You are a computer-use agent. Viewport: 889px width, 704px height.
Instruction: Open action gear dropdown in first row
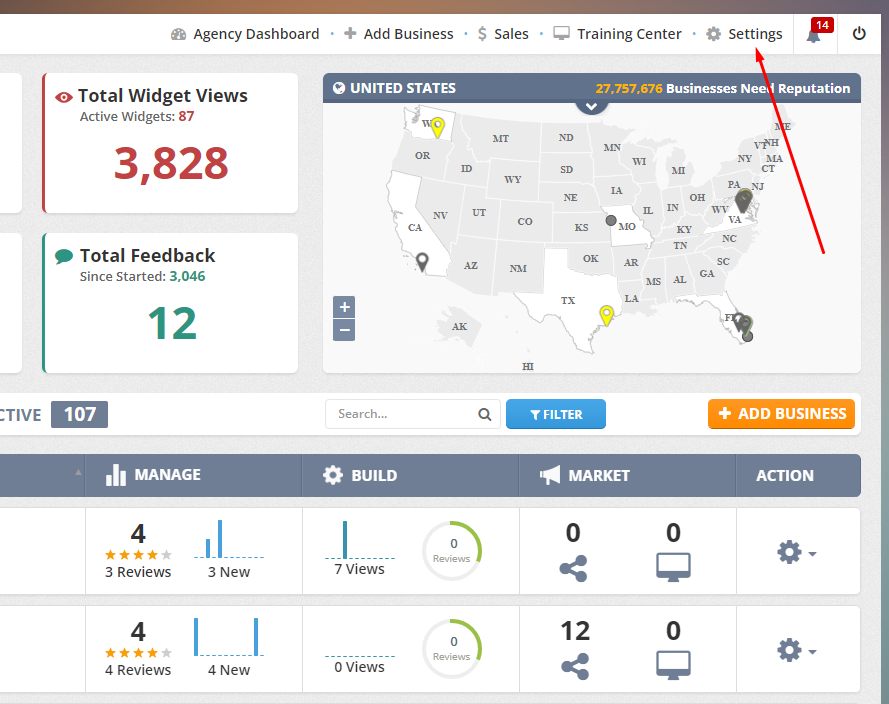click(x=796, y=552)
